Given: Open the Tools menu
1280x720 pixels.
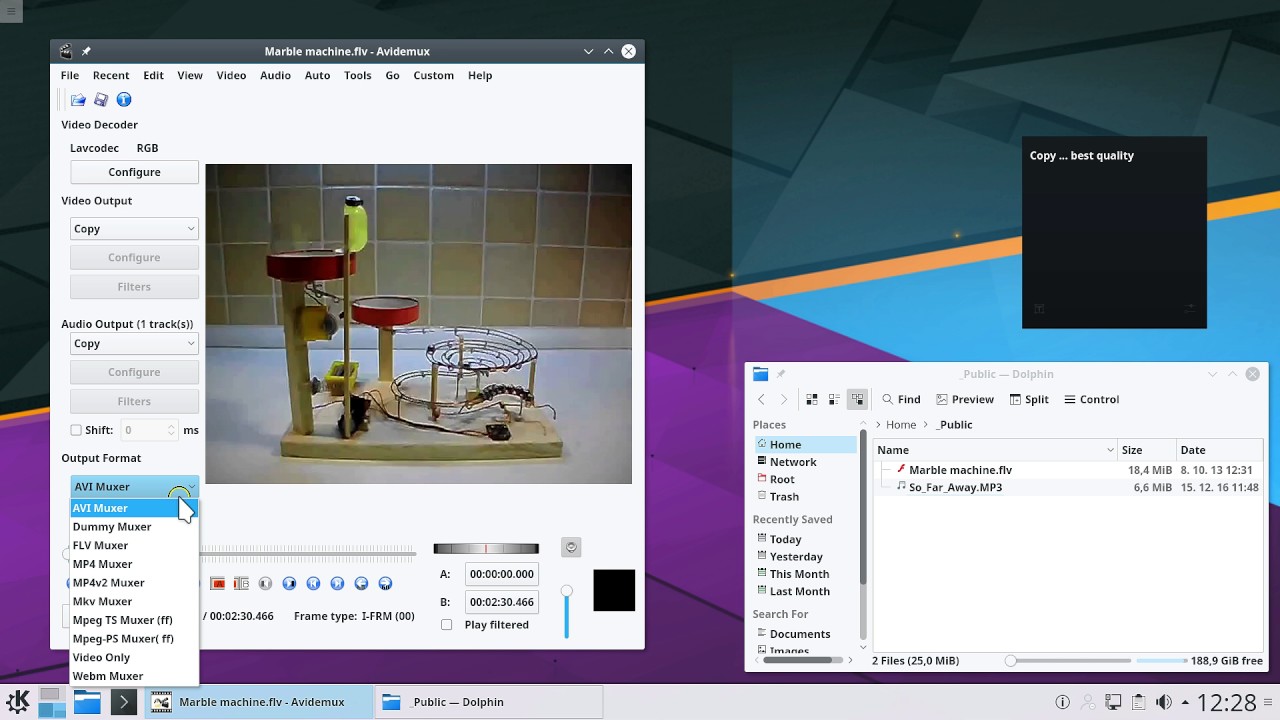Looking at the screenshot, I should 357,76.
